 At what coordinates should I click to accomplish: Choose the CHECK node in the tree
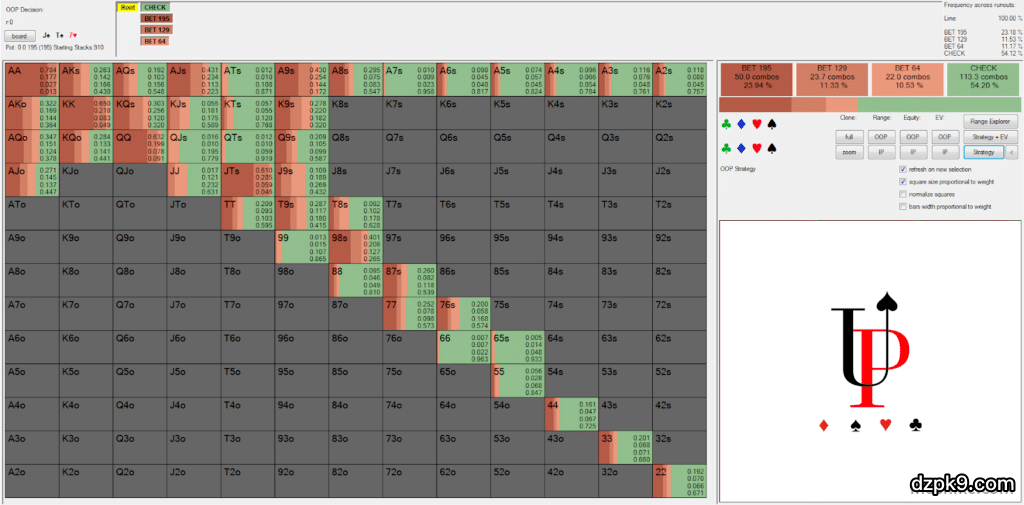click(155, 7)
